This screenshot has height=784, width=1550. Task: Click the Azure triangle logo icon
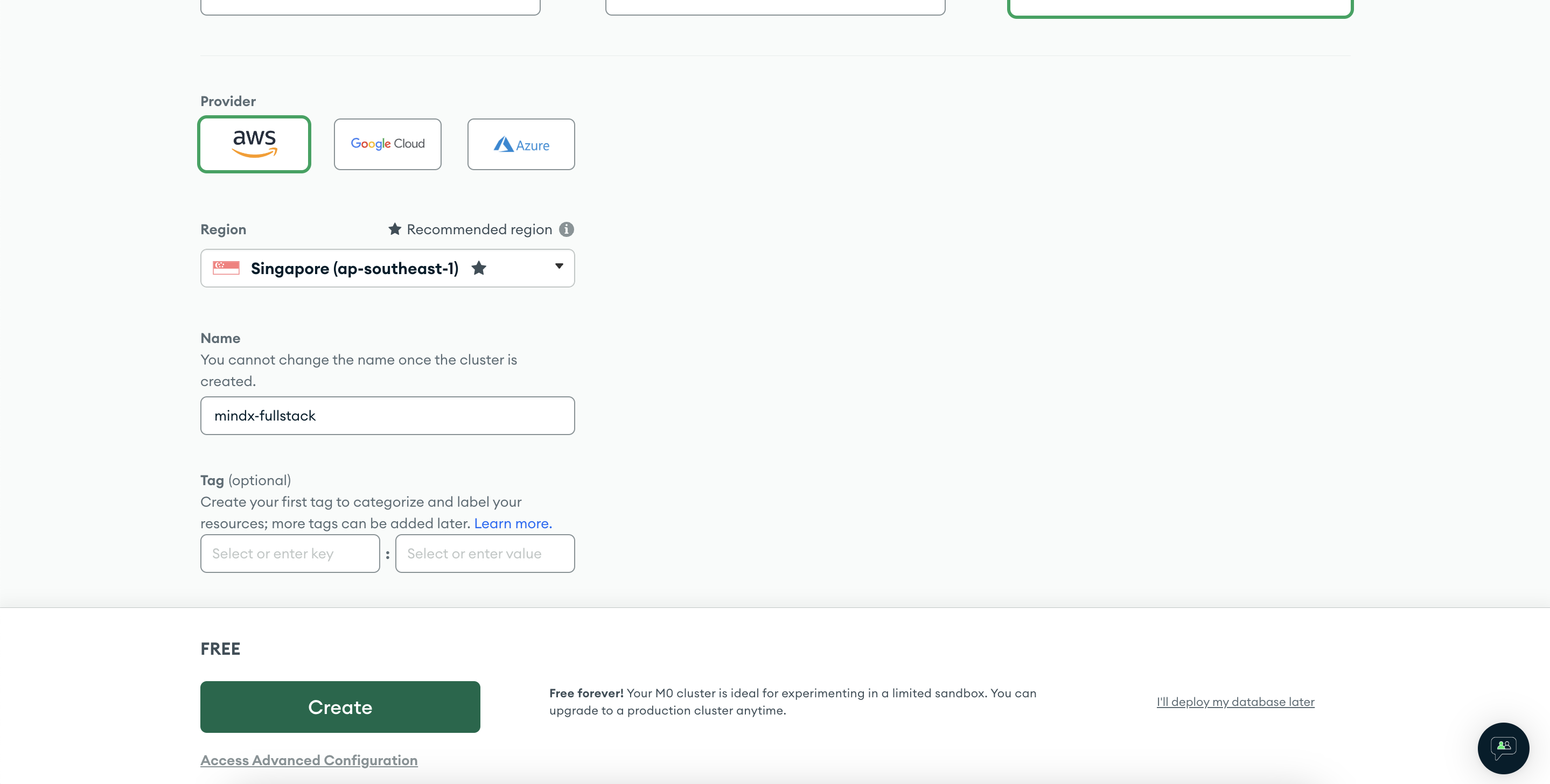click(x=502, y=144)
